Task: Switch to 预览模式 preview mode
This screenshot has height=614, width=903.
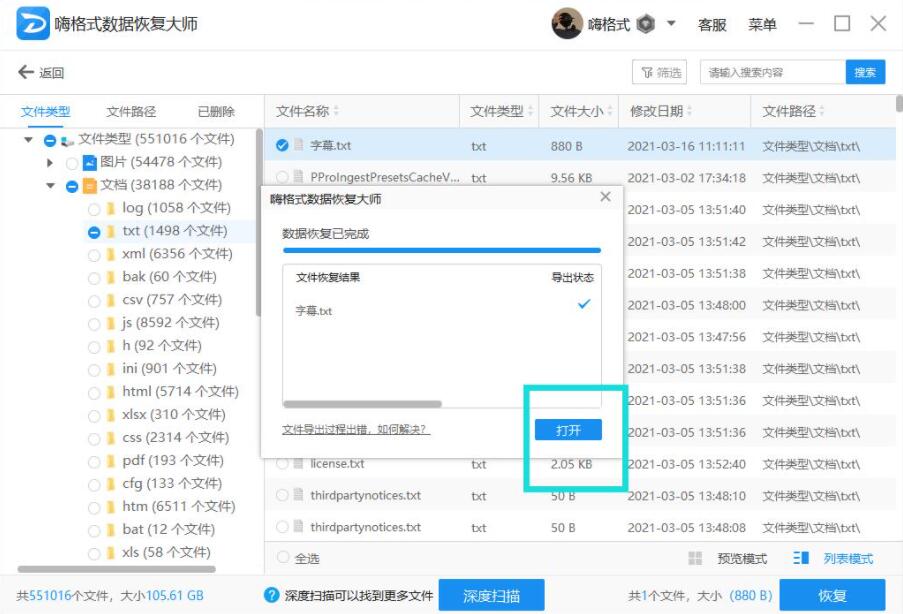Action: pos(728,558)
